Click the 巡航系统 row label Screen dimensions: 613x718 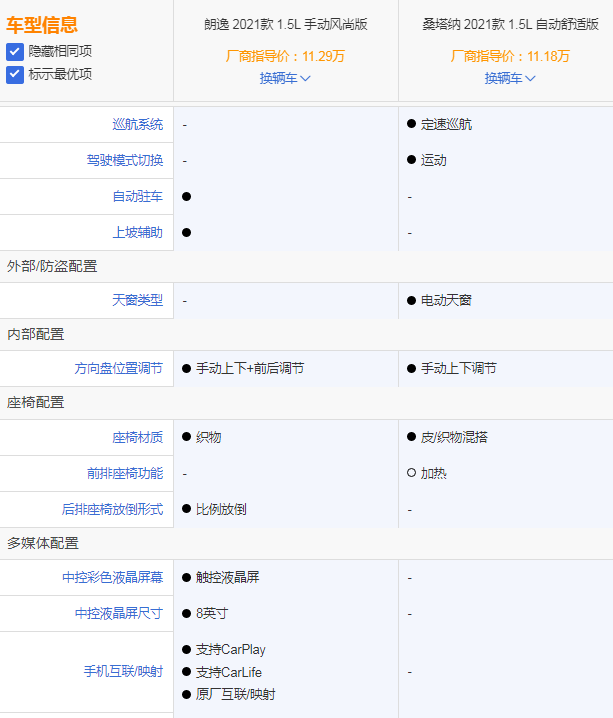click(137, 124)
